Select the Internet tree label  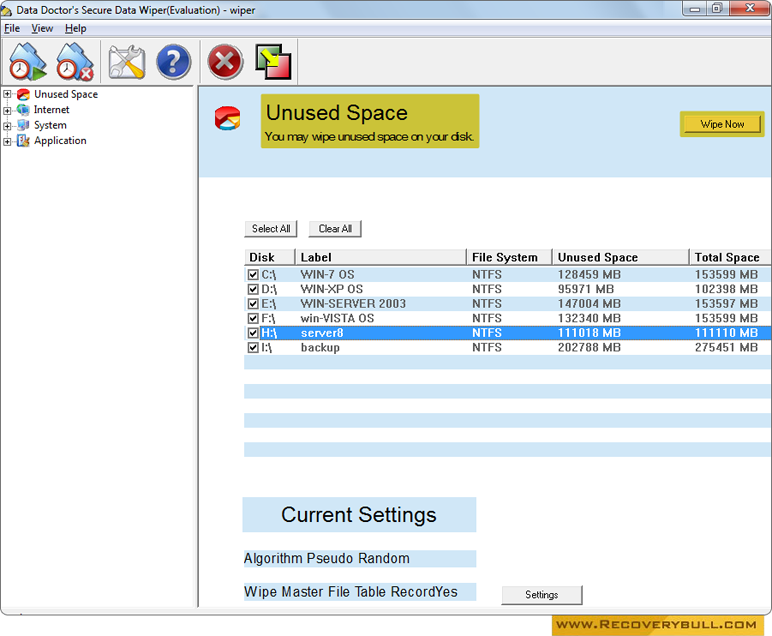point(52,110)
